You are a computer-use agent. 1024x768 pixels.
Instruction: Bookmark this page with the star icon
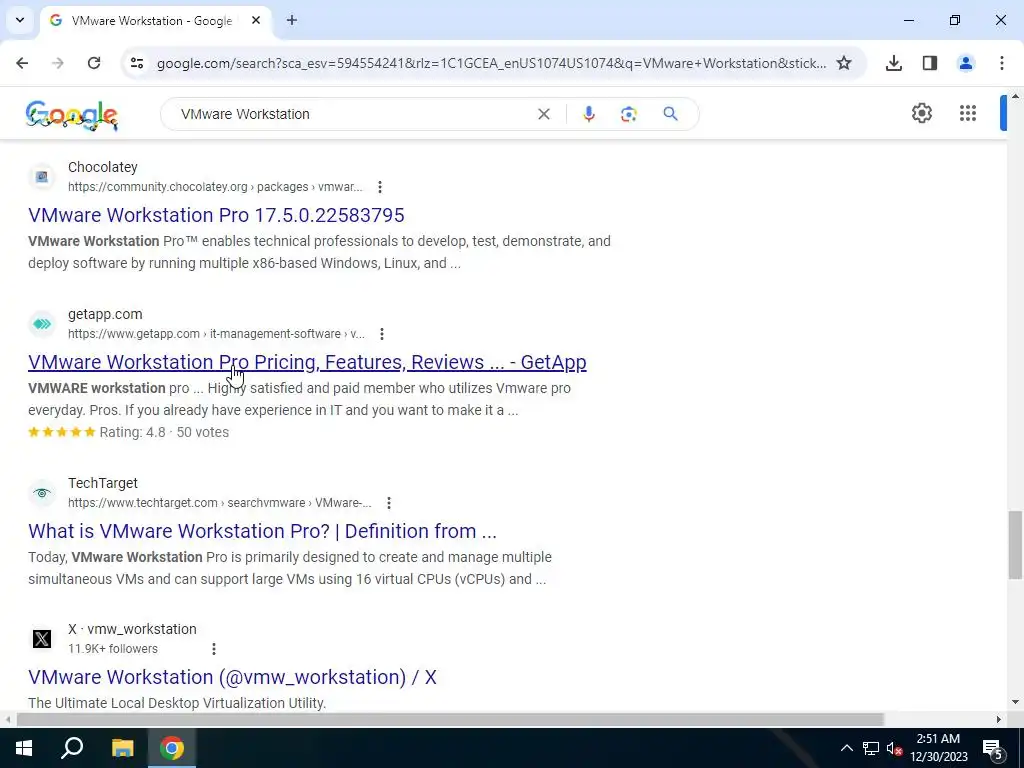(844, 63)
